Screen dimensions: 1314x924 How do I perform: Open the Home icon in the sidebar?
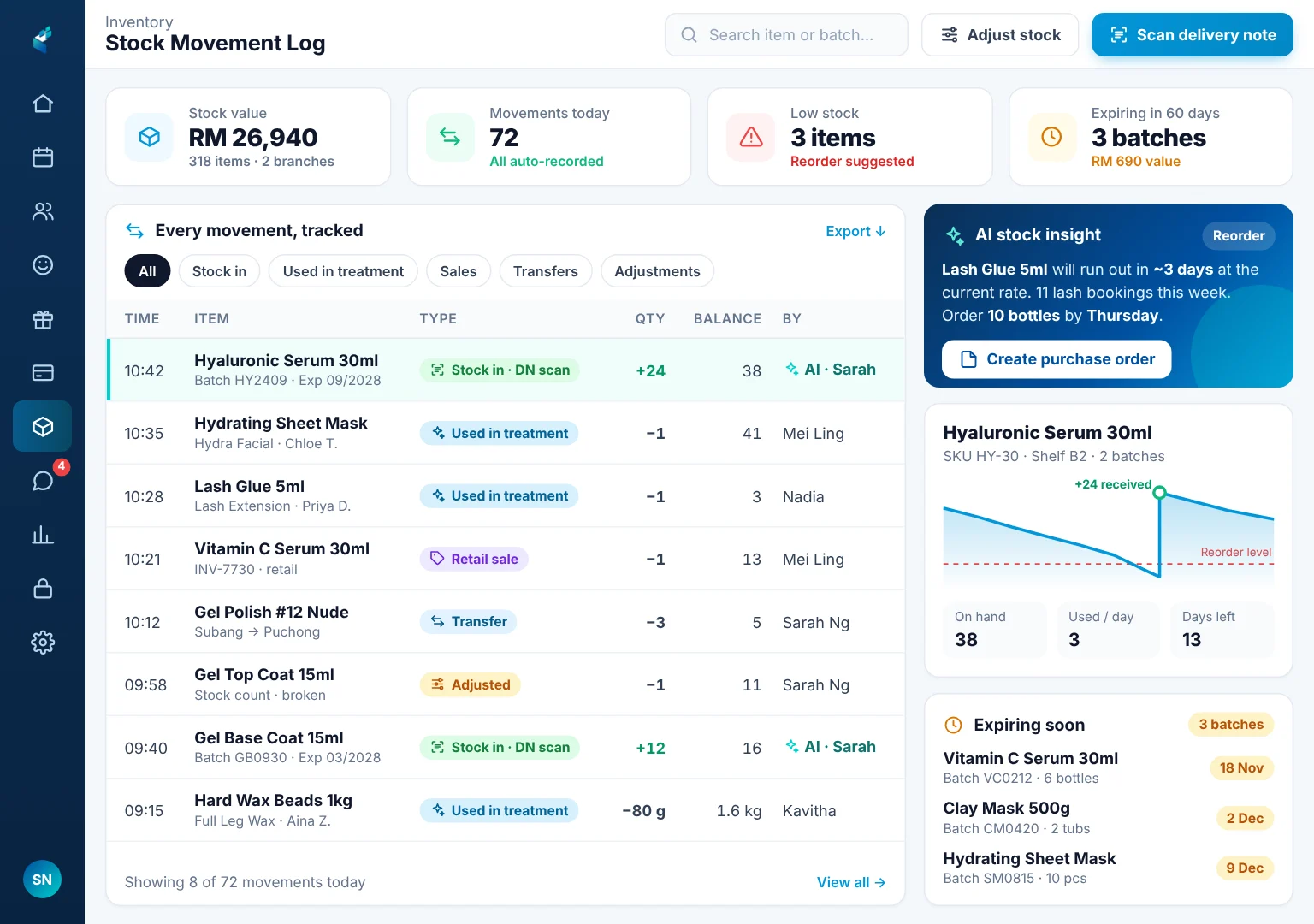[43, 104]
